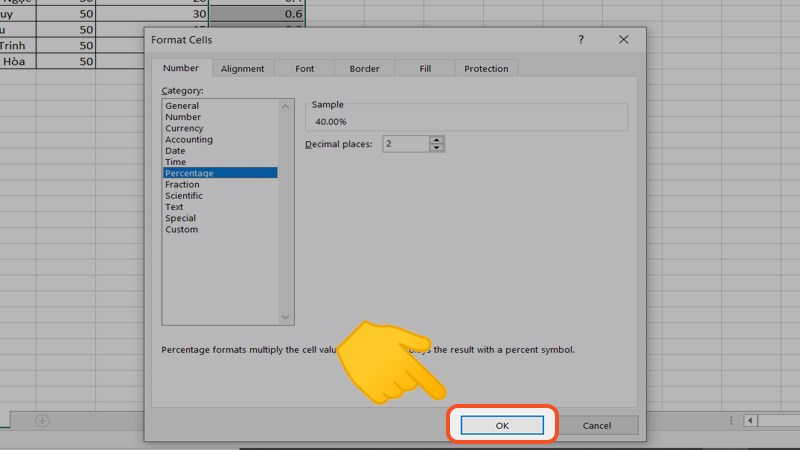The width and height of the screenshot is (800, 450).
Task: Open the Font tab
Action: 305,69
